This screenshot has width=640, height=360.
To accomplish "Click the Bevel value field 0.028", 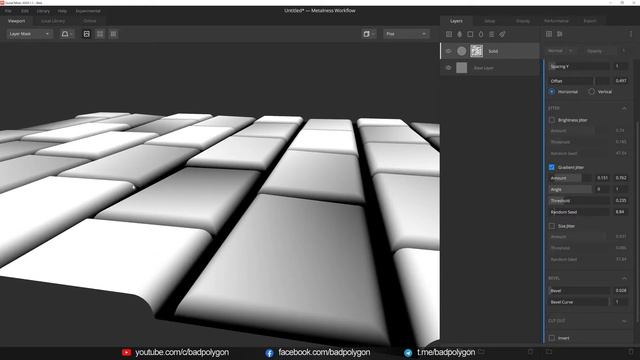I will point(620,291).
